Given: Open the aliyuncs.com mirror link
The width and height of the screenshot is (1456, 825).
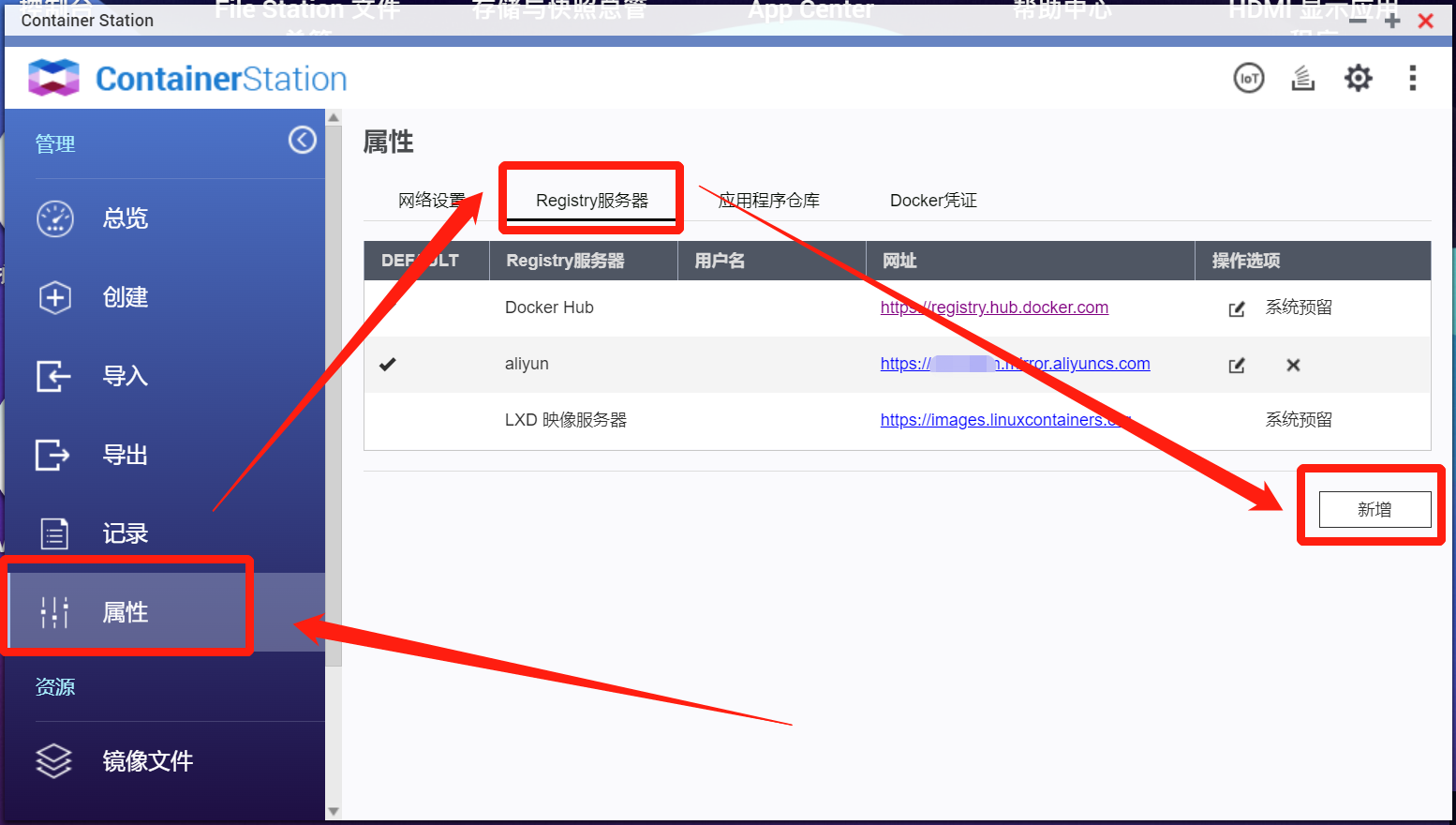Looking at the screenshot, I should (x=1016, y=364).
